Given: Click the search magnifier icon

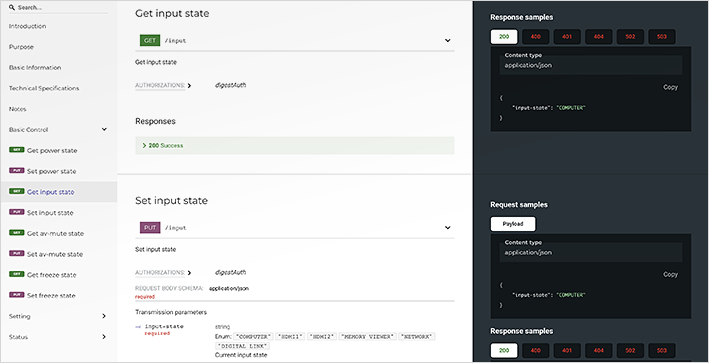Looking at the screenshot, I should pos(11,8).
